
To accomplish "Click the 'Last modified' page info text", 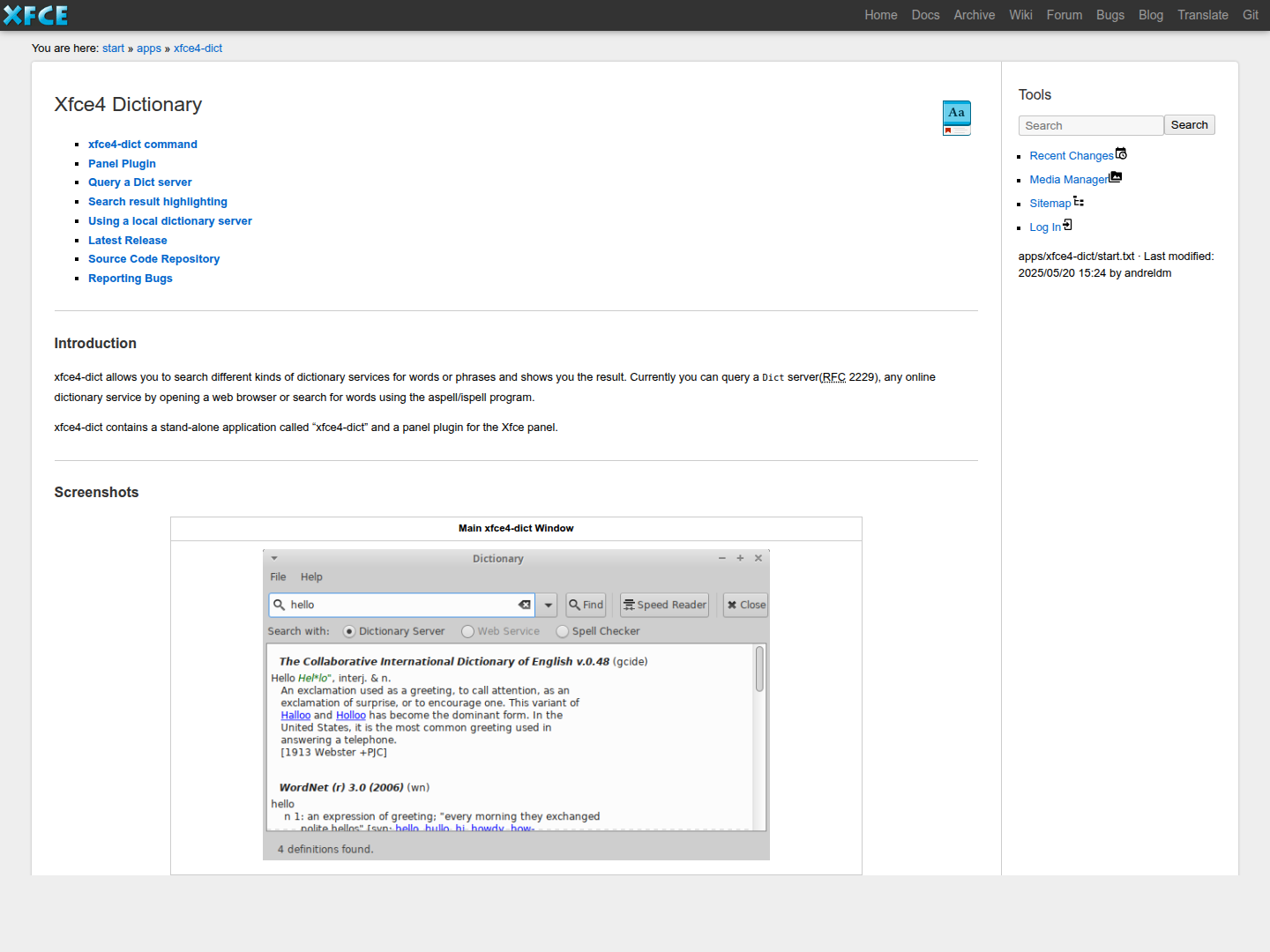I will coord(1116,264).
